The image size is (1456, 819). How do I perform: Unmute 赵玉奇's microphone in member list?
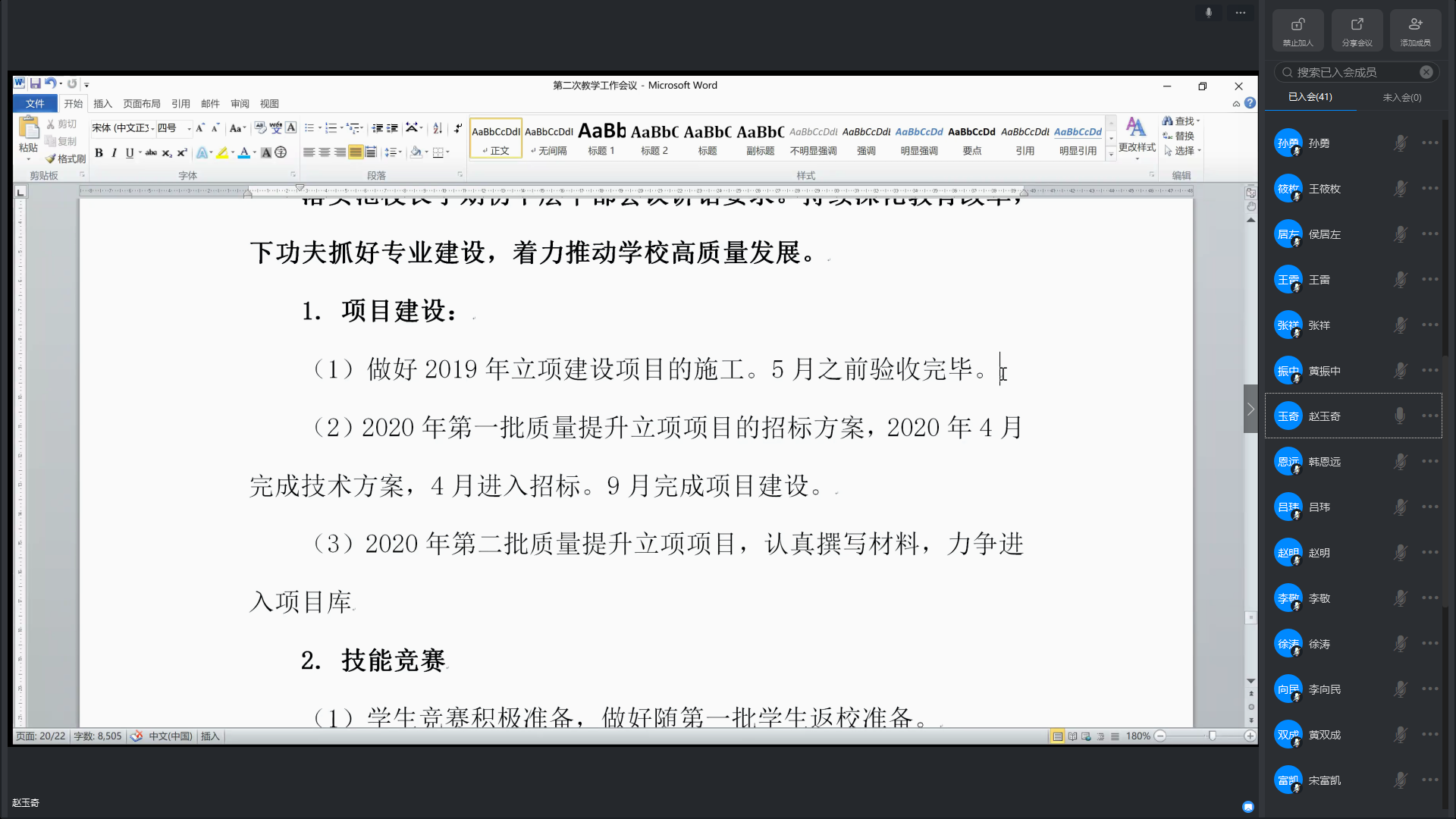coord(1400,416)
